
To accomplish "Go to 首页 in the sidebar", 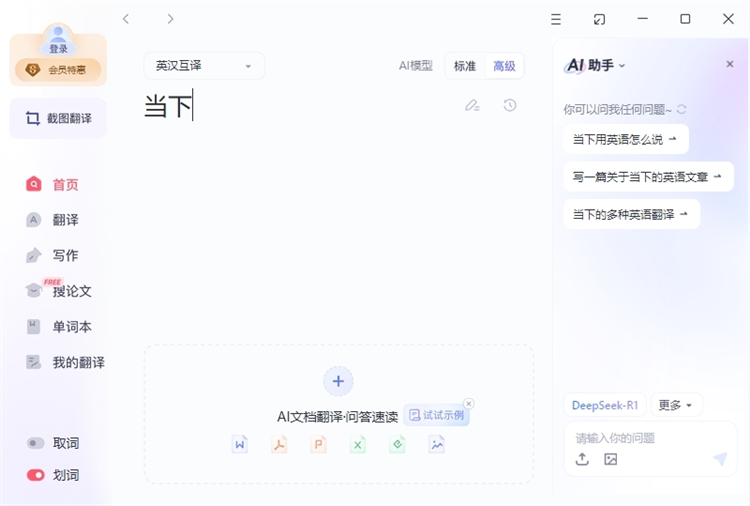I will click(53, 184).
